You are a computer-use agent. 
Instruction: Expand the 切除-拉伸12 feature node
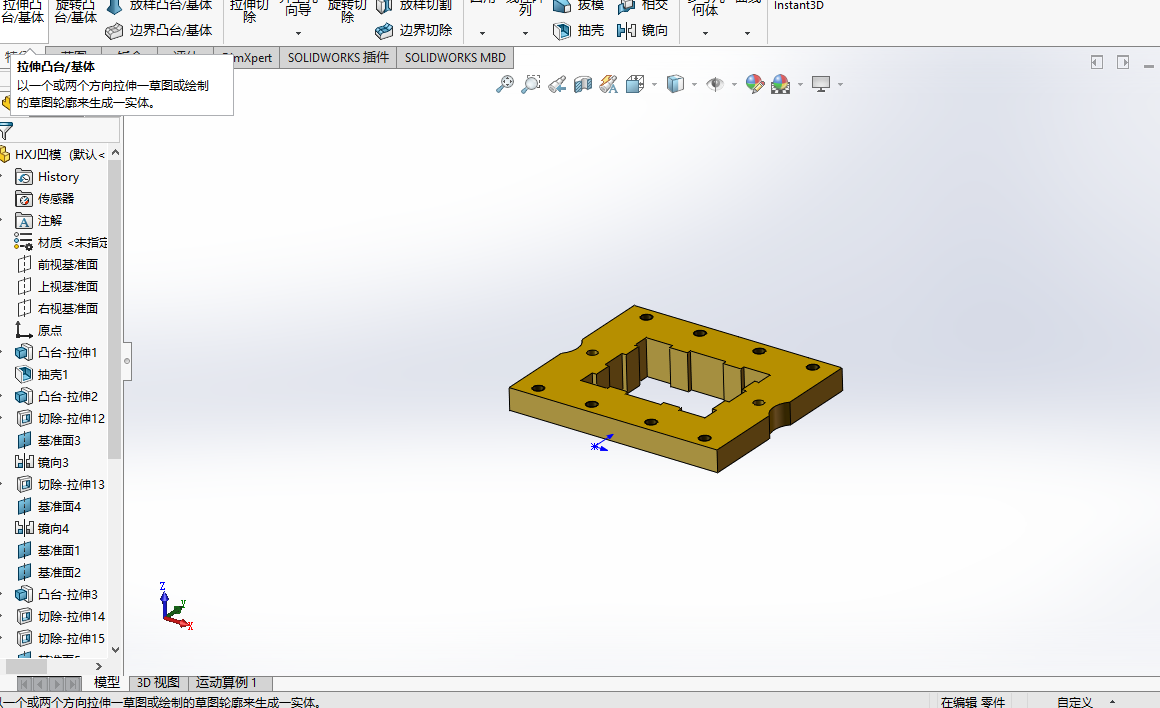tap(1, 419)
